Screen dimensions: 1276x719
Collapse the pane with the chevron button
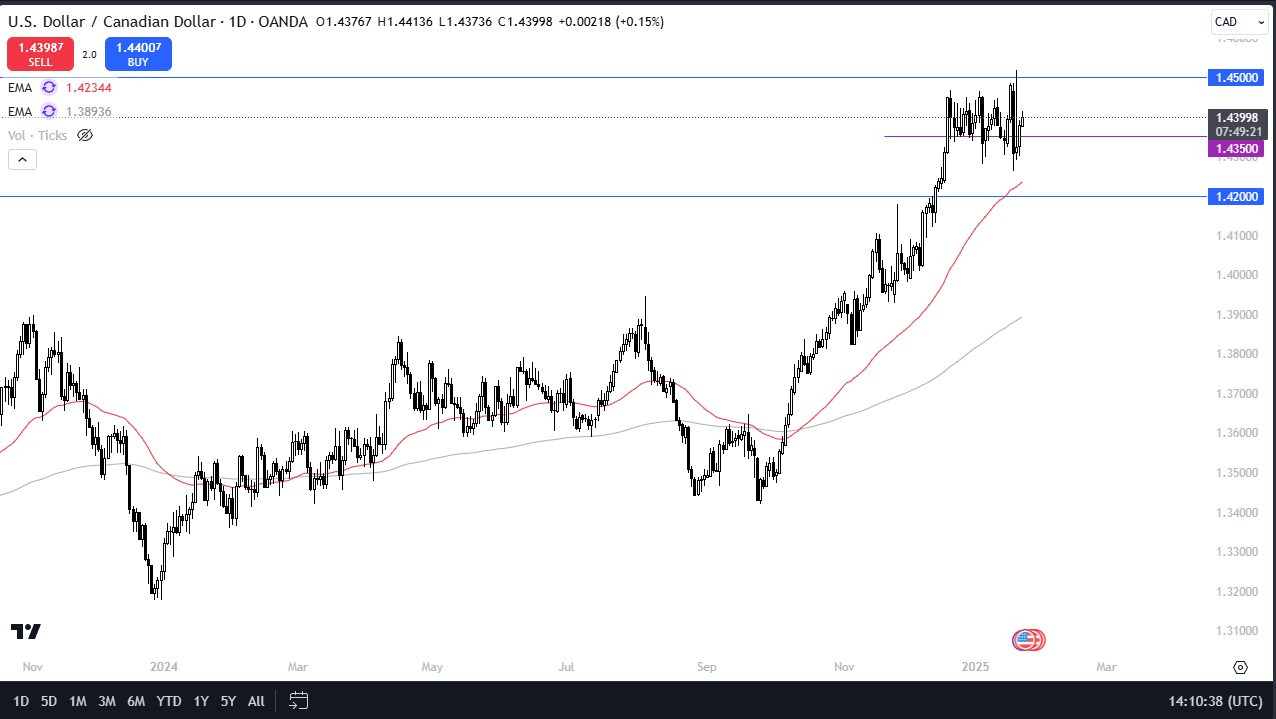(22, 159)
